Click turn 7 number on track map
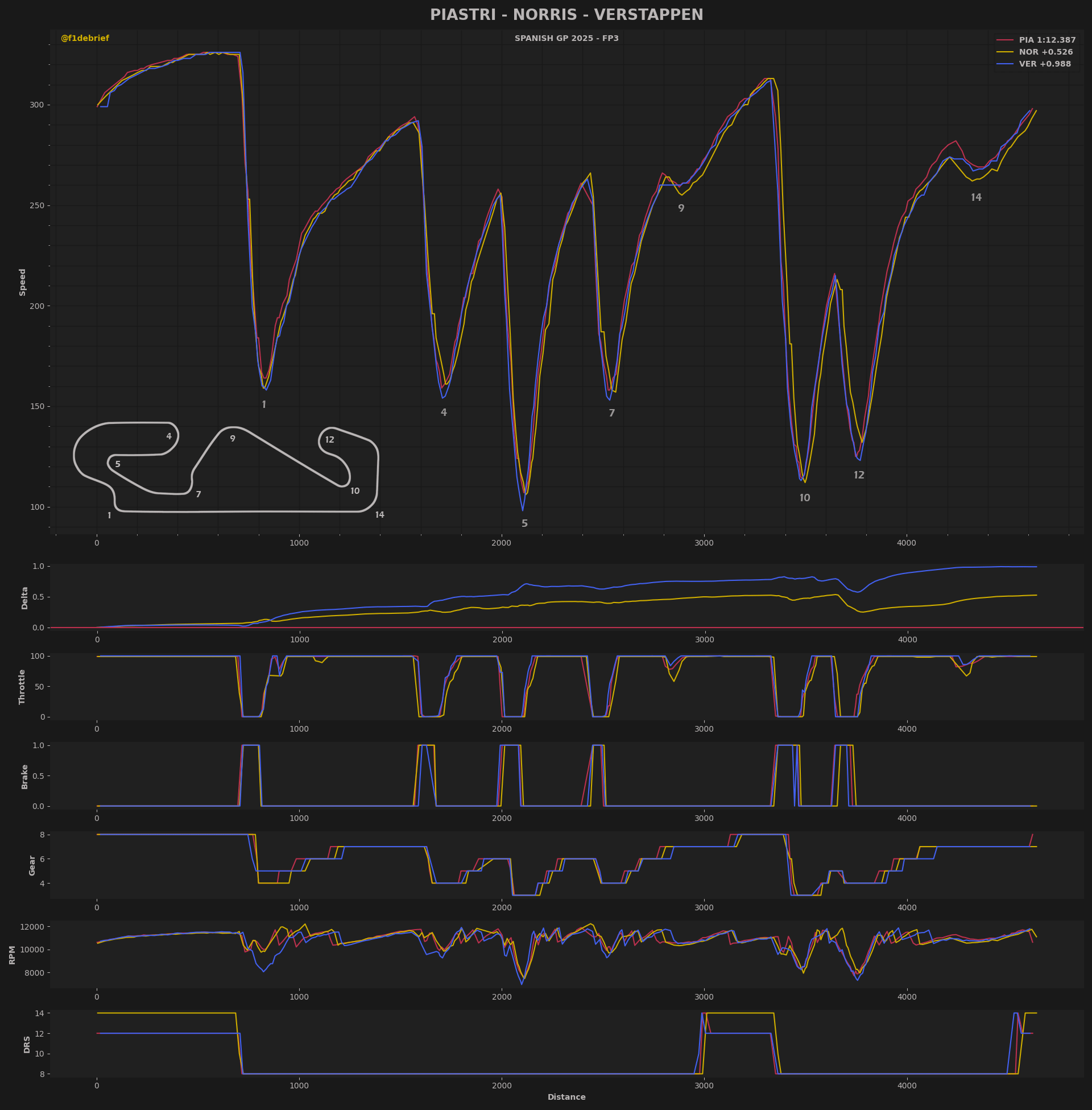 pos(198,494)
